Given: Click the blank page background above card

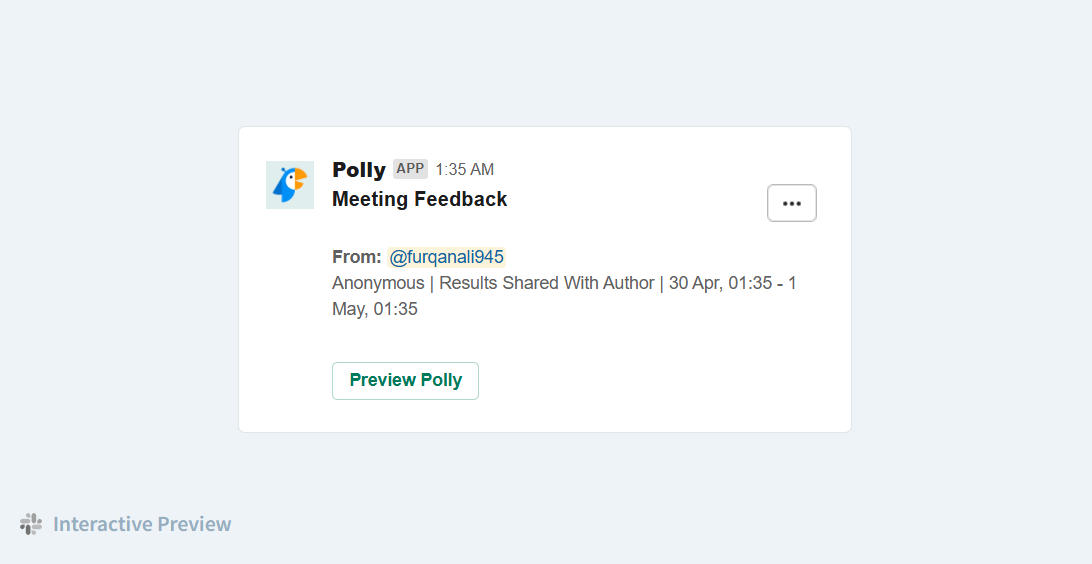Looking at the screenshot, I should click(x=545, y=63).
